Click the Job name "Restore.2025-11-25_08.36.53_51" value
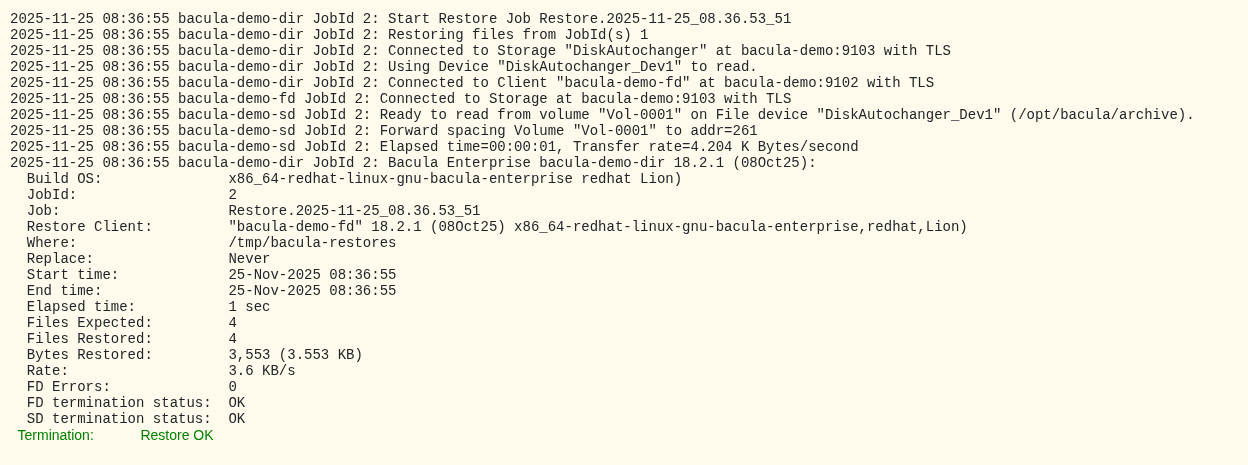Image resolution: width=1248 pixels, height=465 pixels. tap(354, 211)
